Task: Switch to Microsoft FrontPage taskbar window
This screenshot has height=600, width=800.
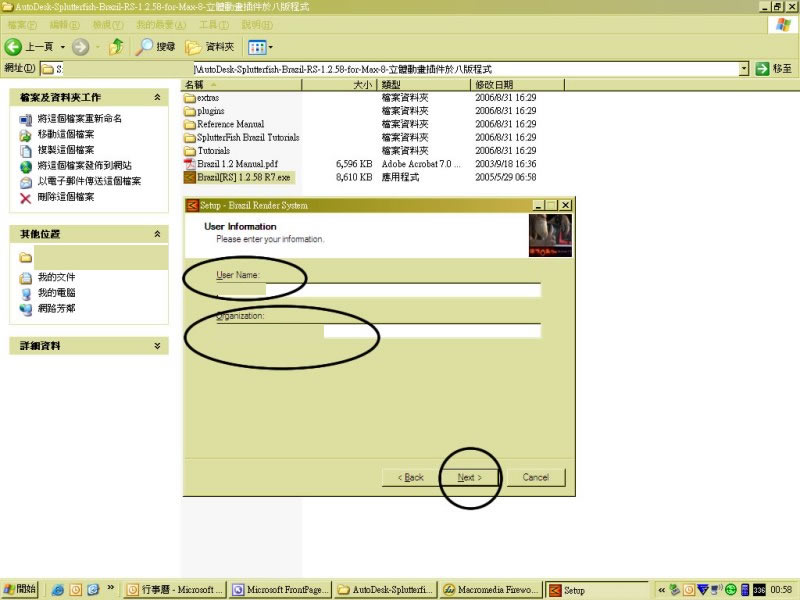Action: [x=281, y=590]
